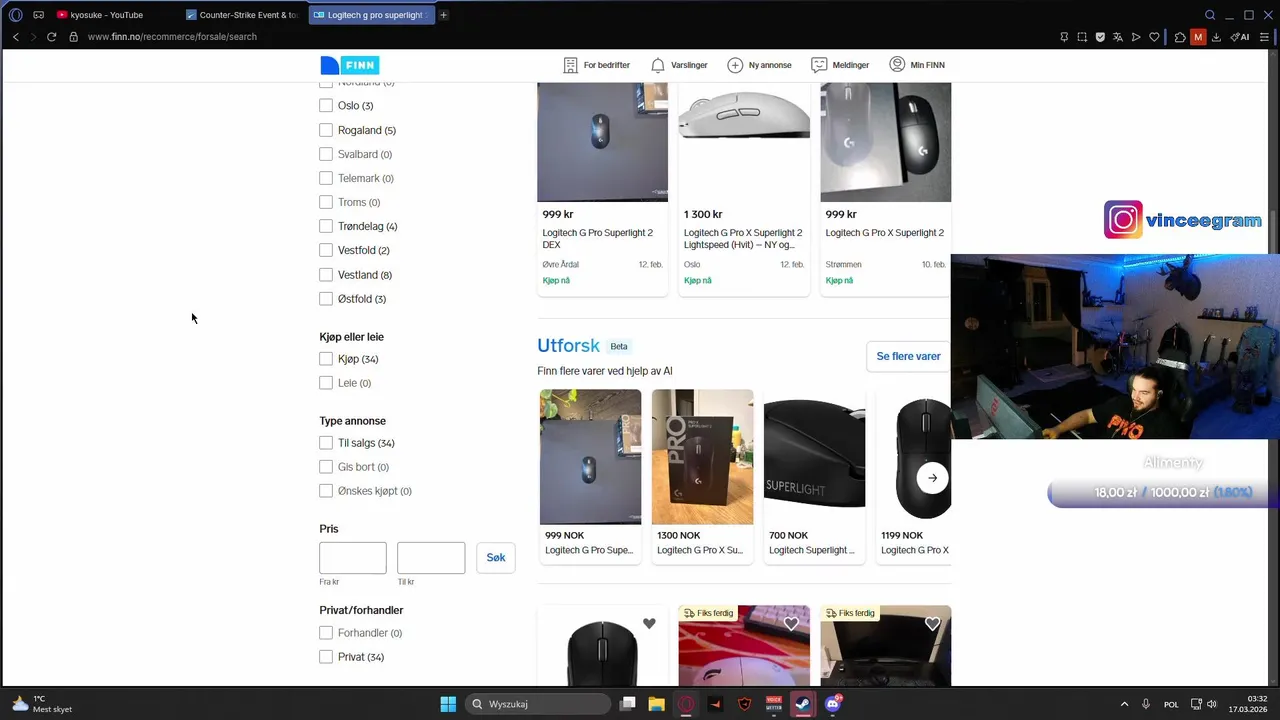
Task: Click the Se flere varer button
Action: click(908, 356)
